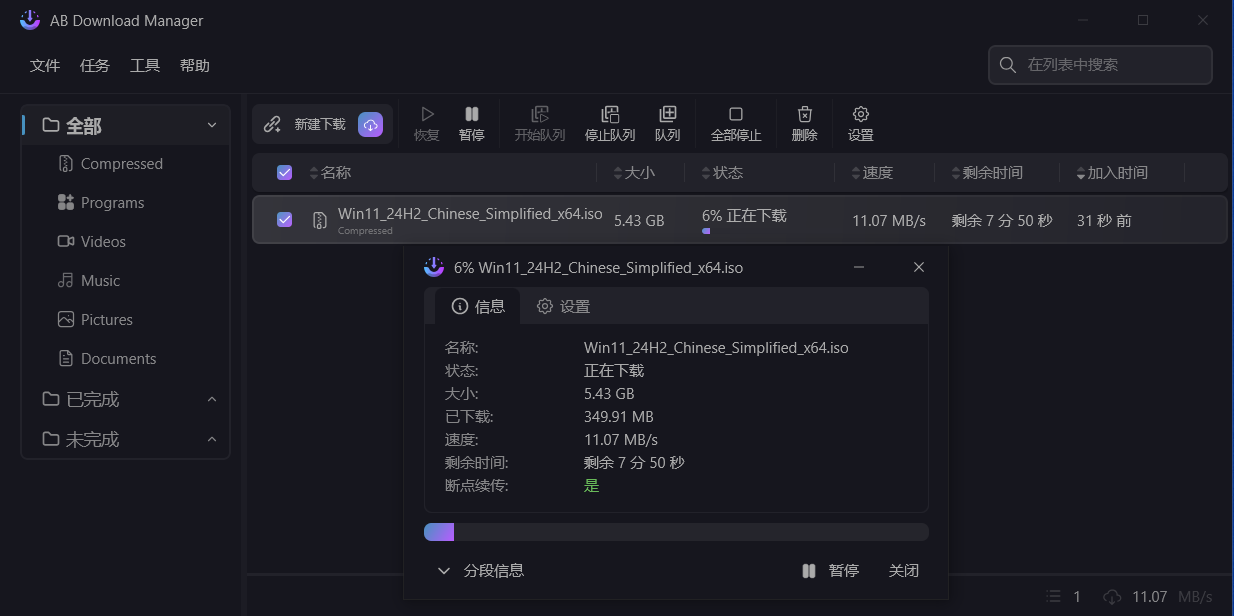The width and height of the screenshot is (1234, 616).
Task: Click the dialog download progress bar
Action: [676, 532]
